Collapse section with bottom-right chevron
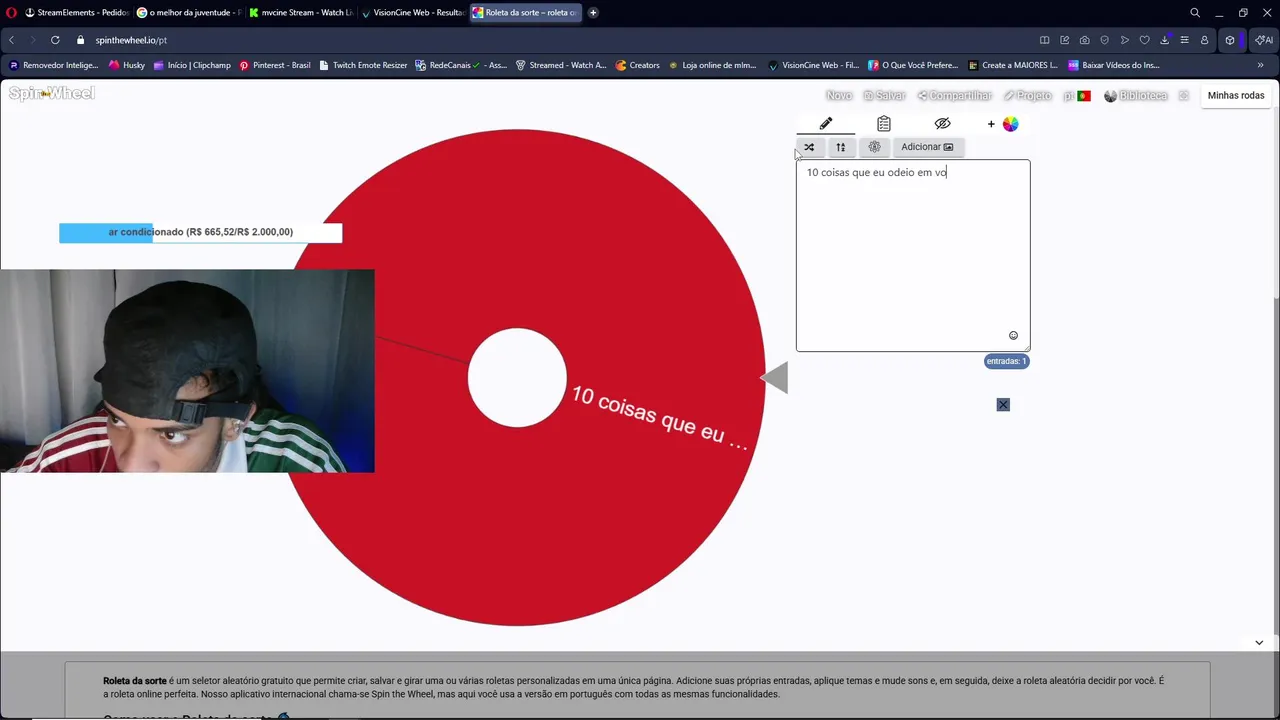The height and width of the screenshot is (720, 1280). point(1259,642)
